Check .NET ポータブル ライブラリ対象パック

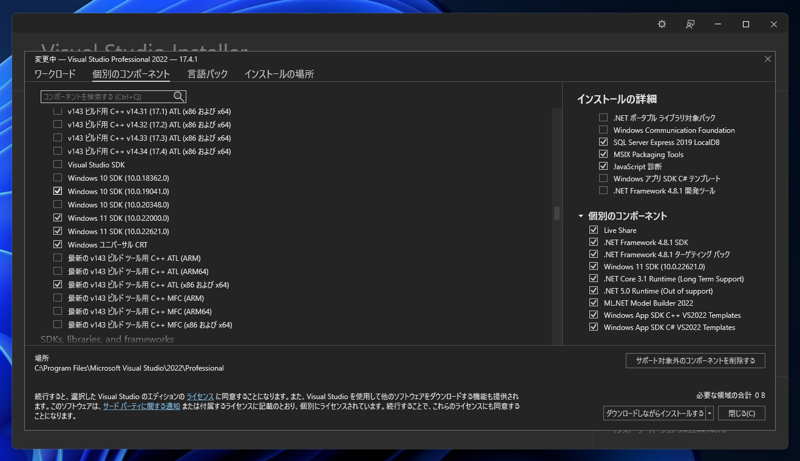(603, 117)
